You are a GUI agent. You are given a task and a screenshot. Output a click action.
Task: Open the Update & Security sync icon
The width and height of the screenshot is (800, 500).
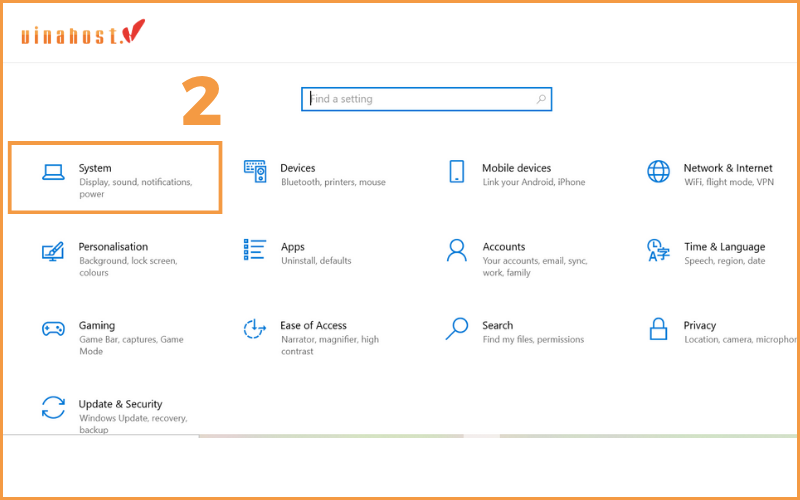pyautogui.click(x=53, y=408)
